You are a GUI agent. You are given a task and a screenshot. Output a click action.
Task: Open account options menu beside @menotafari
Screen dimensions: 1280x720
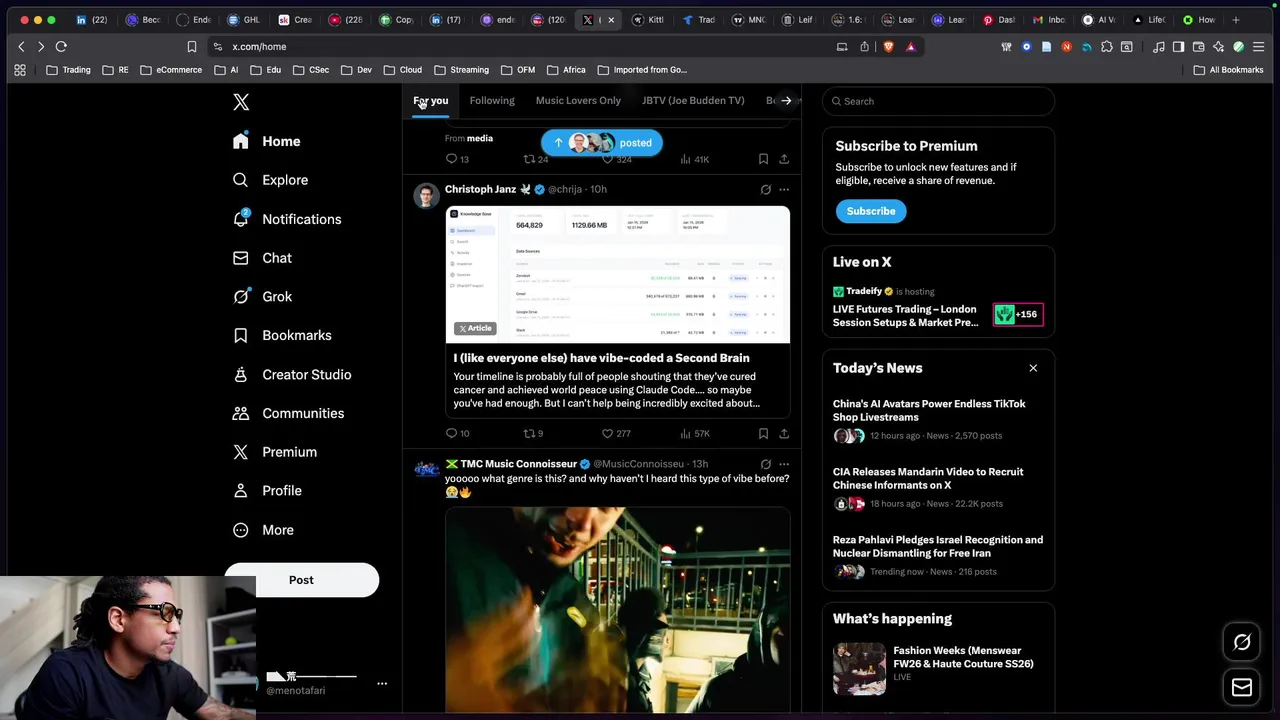click(382, 684)
